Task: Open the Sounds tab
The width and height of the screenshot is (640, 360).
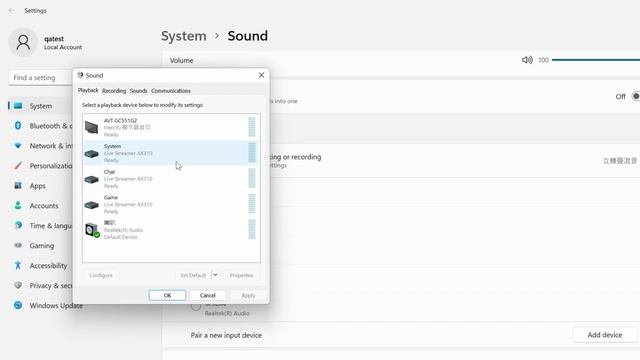Action: coord(138,91)
